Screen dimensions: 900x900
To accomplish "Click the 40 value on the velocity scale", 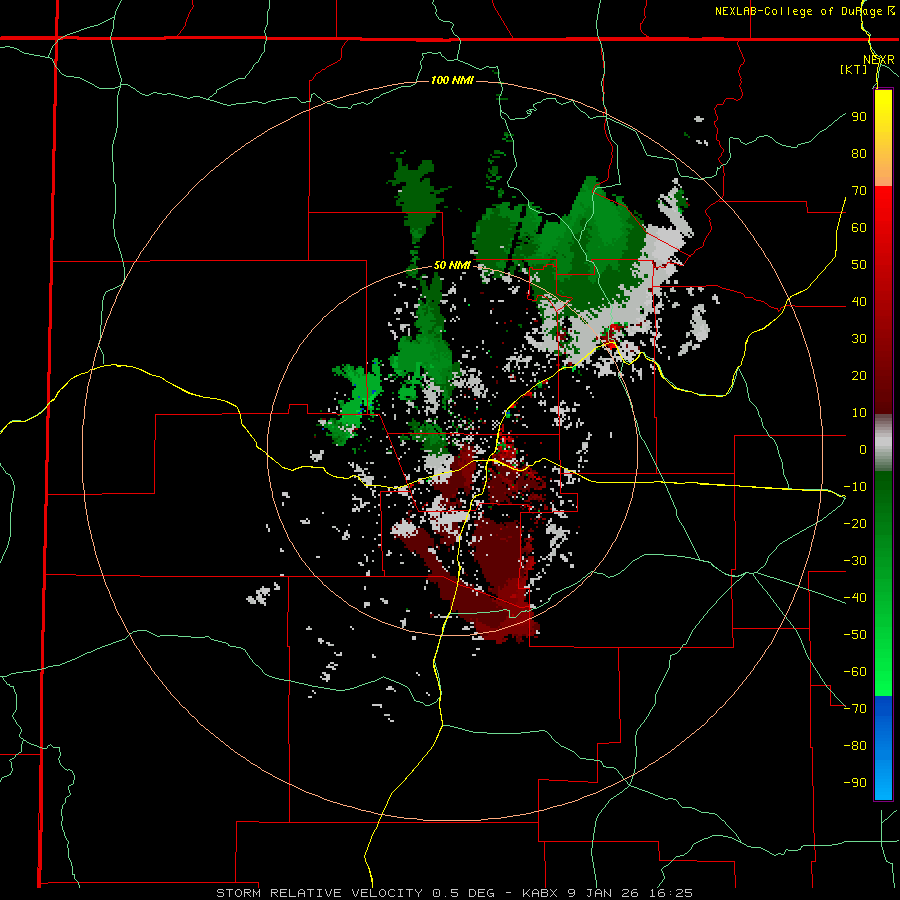I will [859, 301].
